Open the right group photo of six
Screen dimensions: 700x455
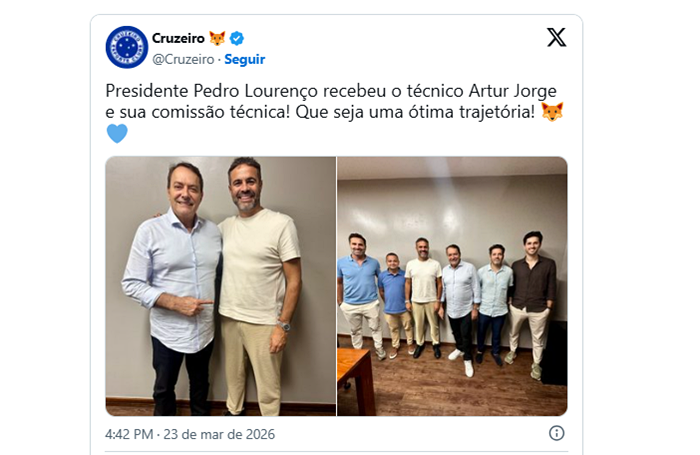(452, 286)
